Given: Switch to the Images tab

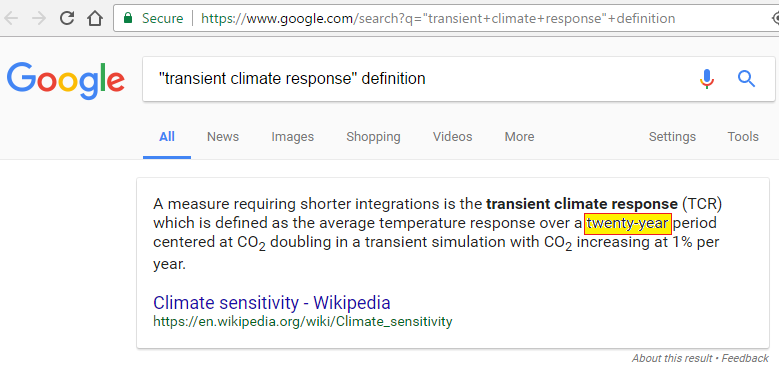Looking at the screenshot, I should (293, 137).
